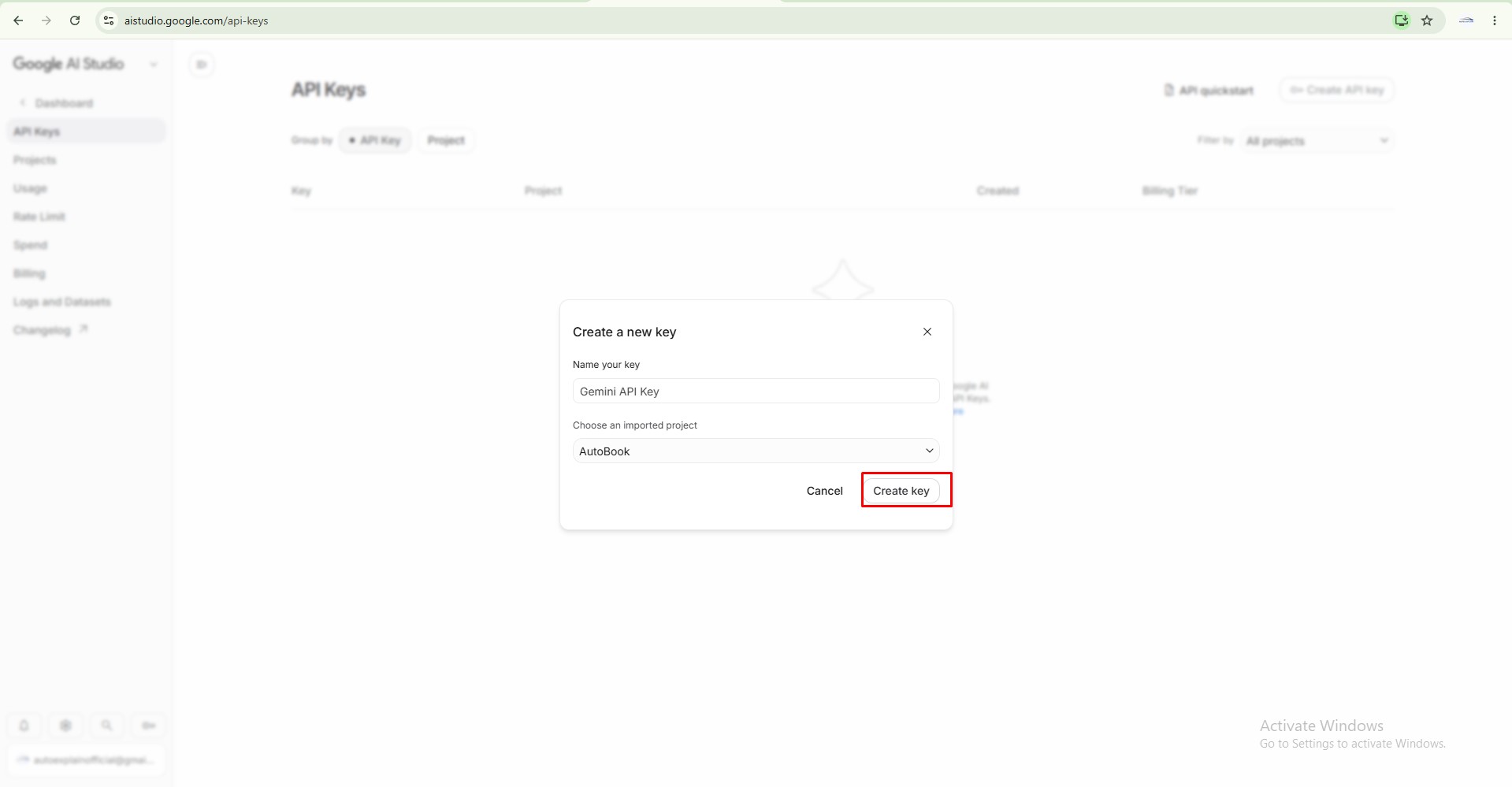Reload the aistudio page
This screenshot has width=1512, height=787.
(75, 20)
